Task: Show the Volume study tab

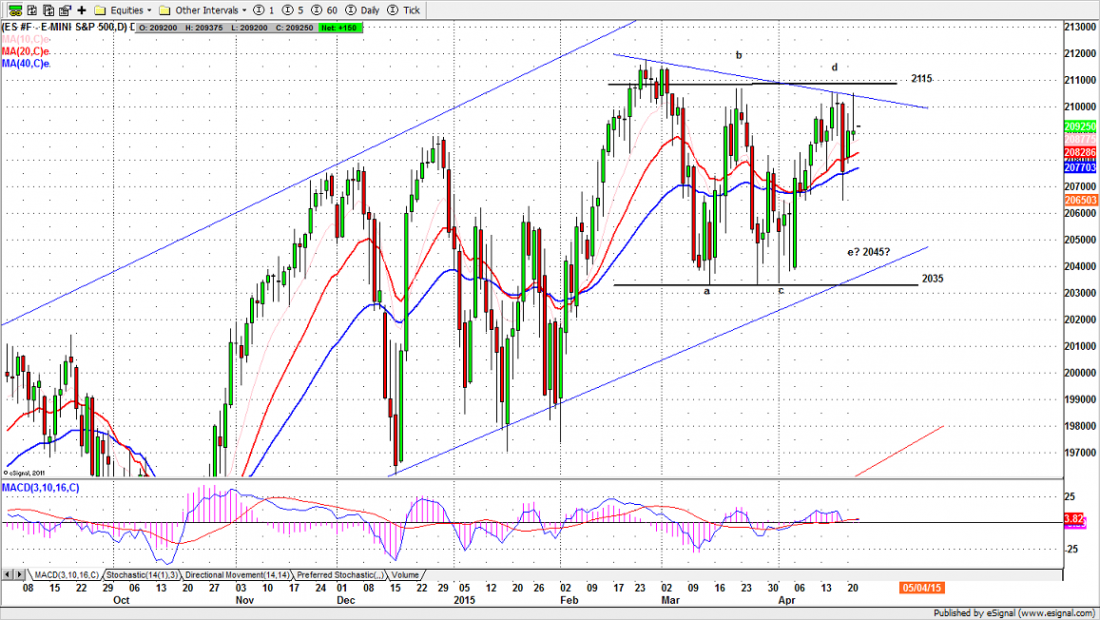Action: 405,576
